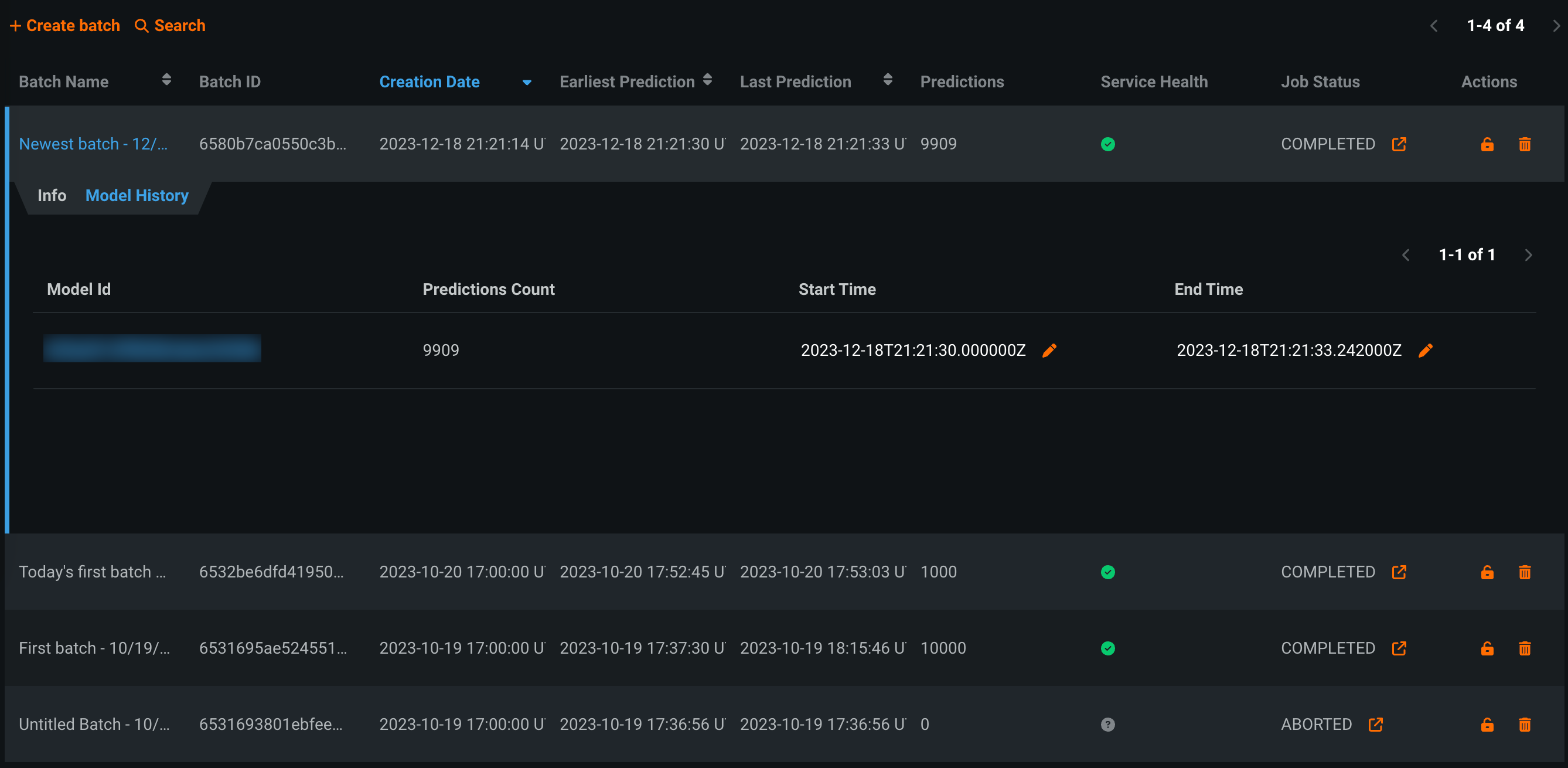Open the ABORTED job external link

pyautogui.click(x=1375, y=724)
